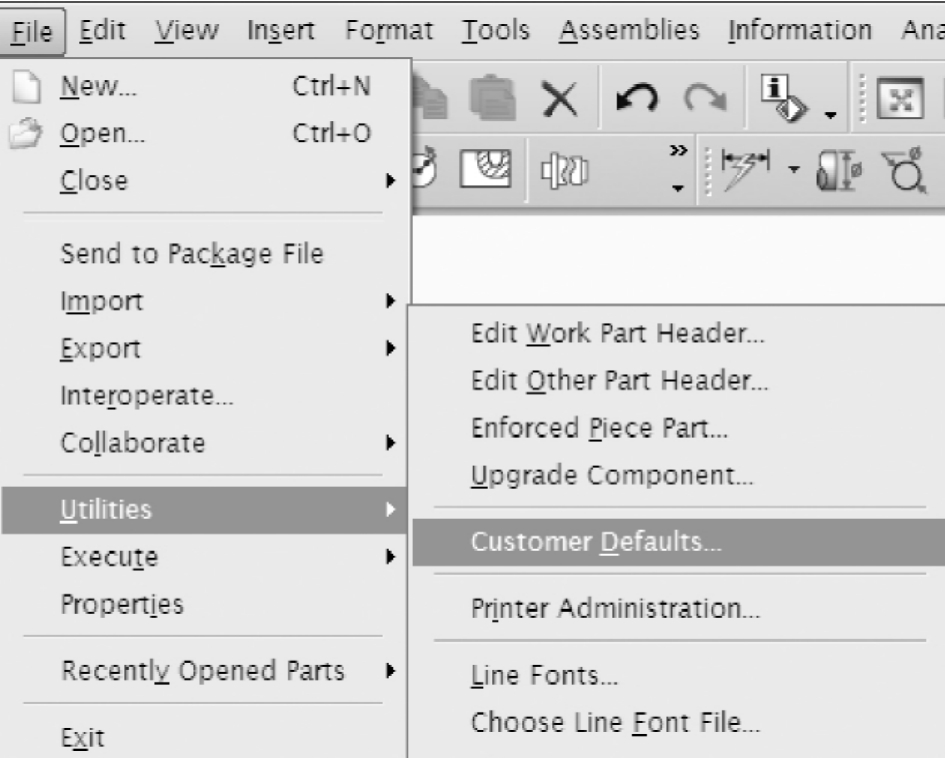
Task: Click the Paste clipboard icon
Action: pos(492,98)
